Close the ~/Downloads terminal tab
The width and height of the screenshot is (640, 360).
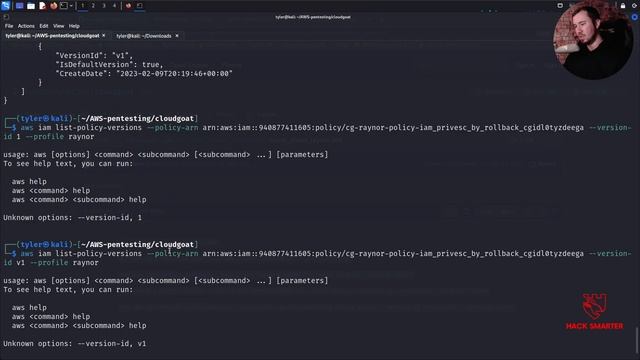[177, 36]
